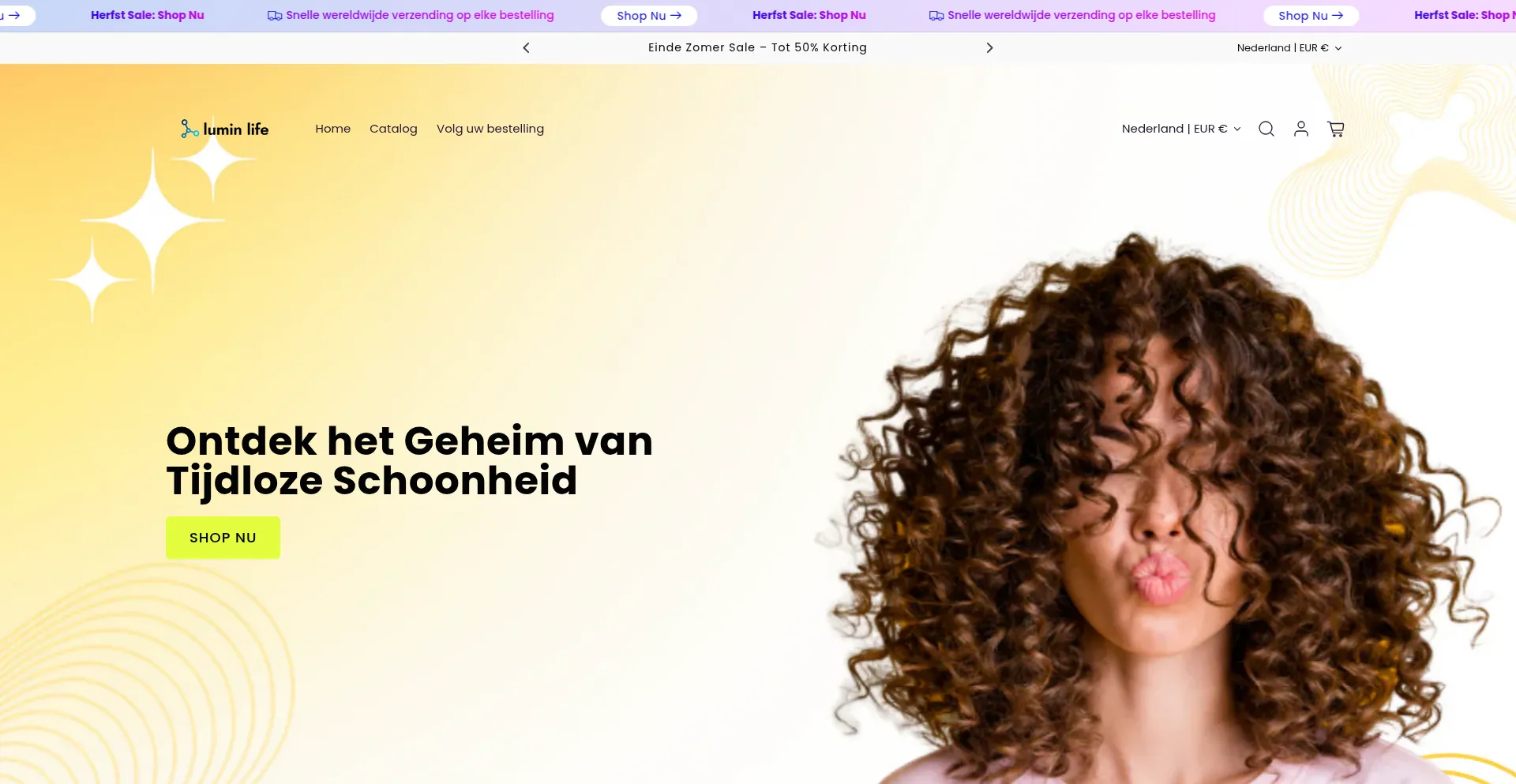Show previous announcement with left chevron
The width and height of the screenshot is (1516, 784).
click(x=527, y=47)
